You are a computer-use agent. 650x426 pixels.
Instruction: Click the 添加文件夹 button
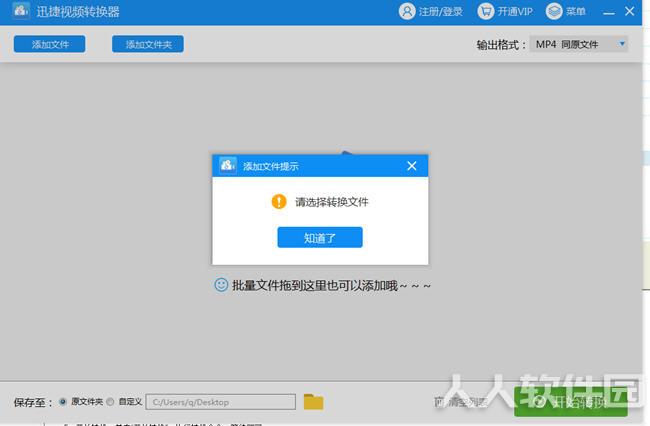click(x=148, y=44)
